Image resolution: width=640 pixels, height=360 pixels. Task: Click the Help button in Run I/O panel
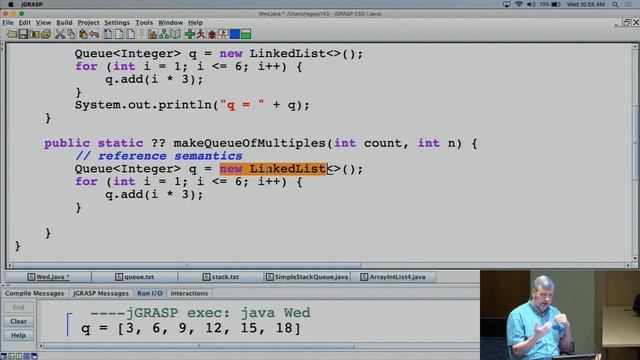(x=18, y=335)
